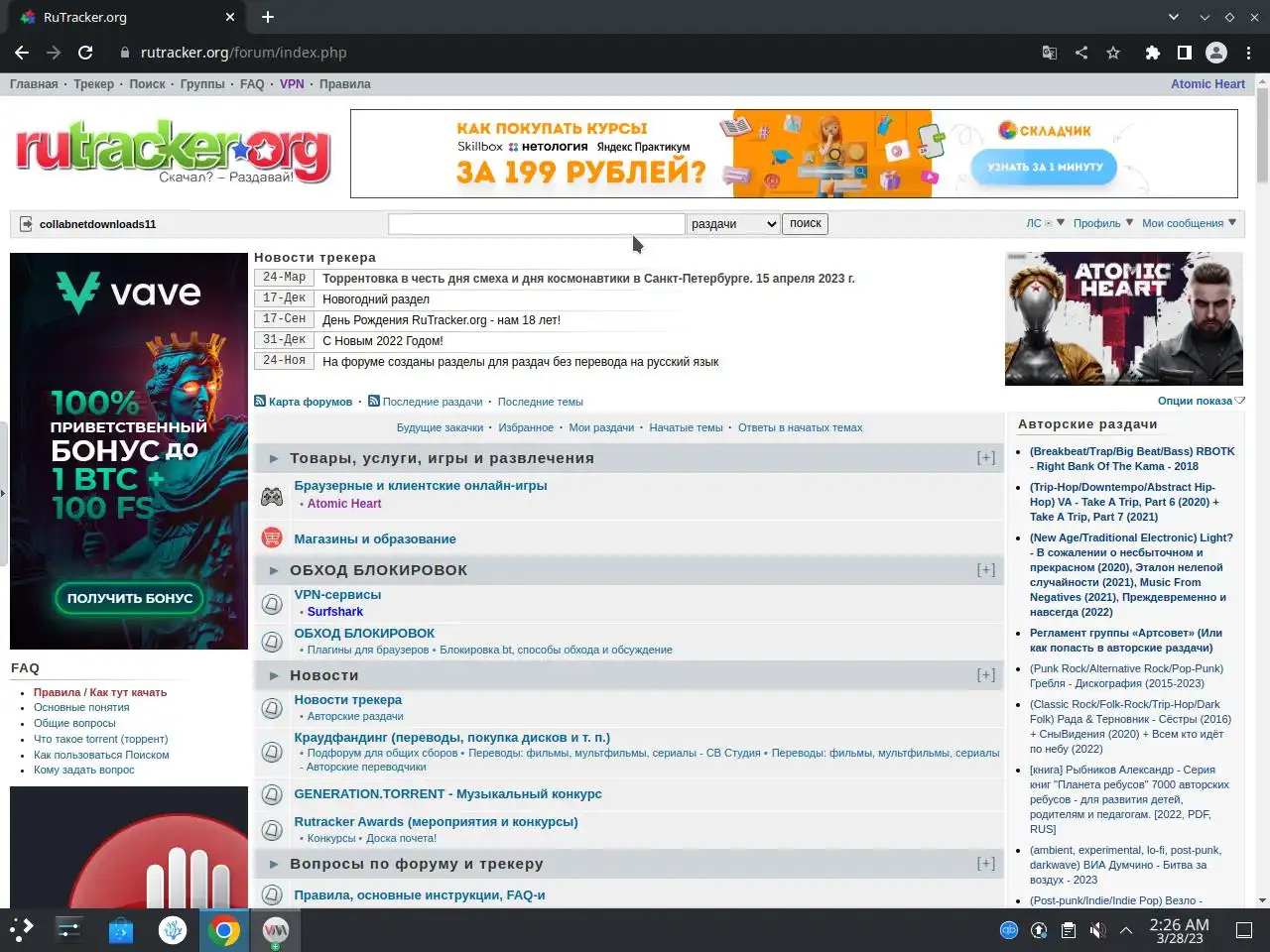Viewport: 1270px width, 952px height.
Task: Click RSS icon beside Последние раздачи
Action: coord(374,401)
